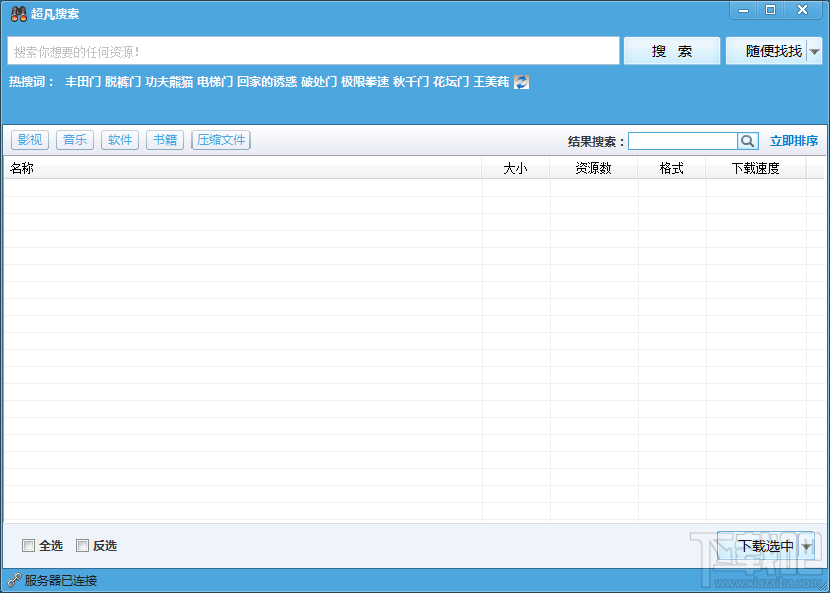The width and height of the screenshot is (830, 593).
Task: Close the 超凡搜索 window
Action: [802, 10]
